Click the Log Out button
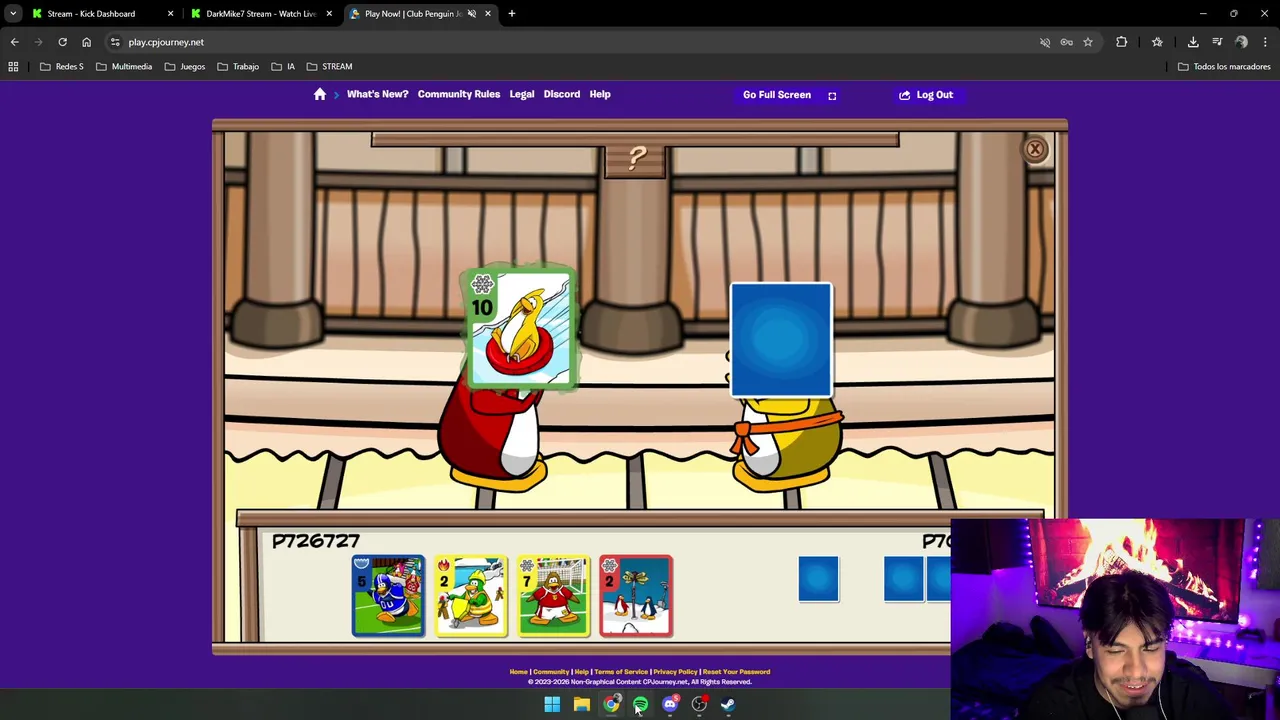Viewport: 1280px width, 720px height. 926,95
